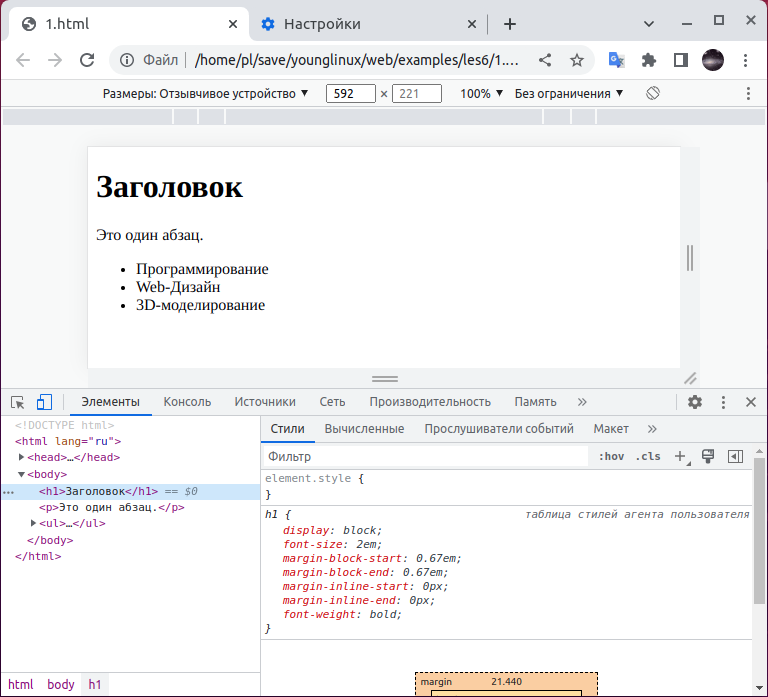This screenshot has width=768, height=697.
Task: Open the Прослушиватели событий tab
Action: pos(499,429)
